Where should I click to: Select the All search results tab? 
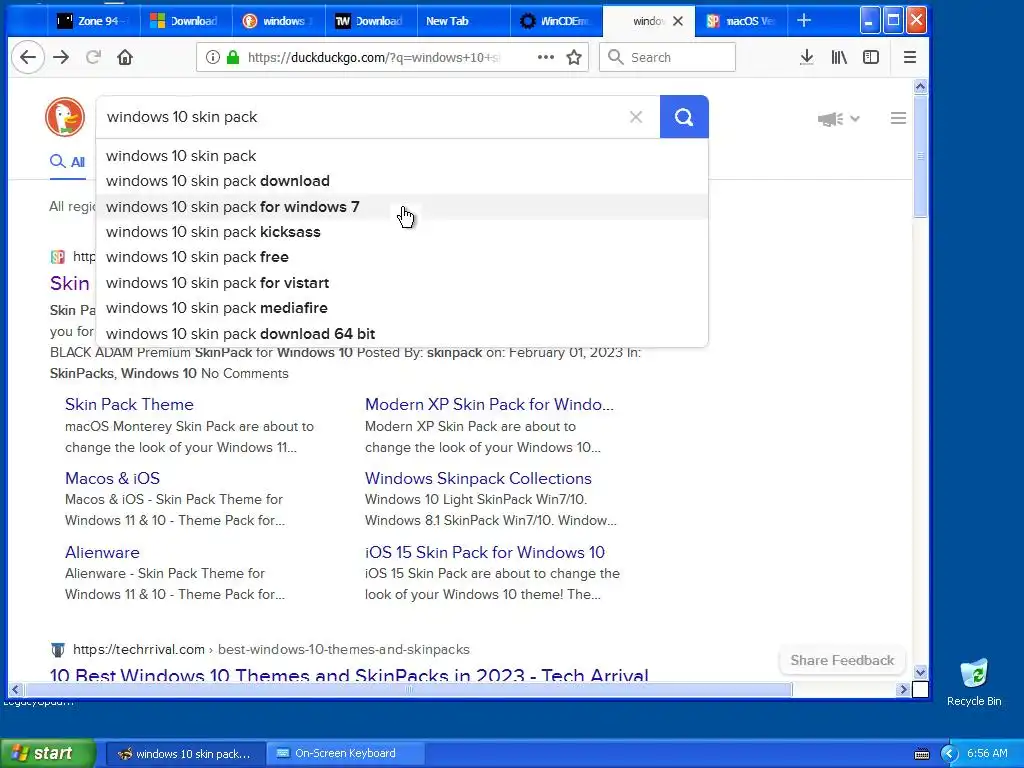pyautogui.click(x=68, y=161)
